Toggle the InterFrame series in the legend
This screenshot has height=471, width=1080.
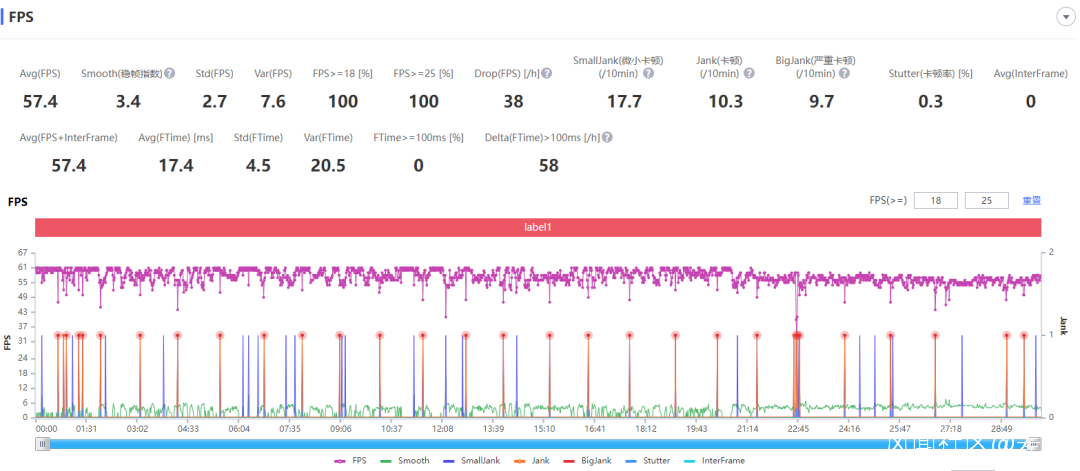click(714, 460)
